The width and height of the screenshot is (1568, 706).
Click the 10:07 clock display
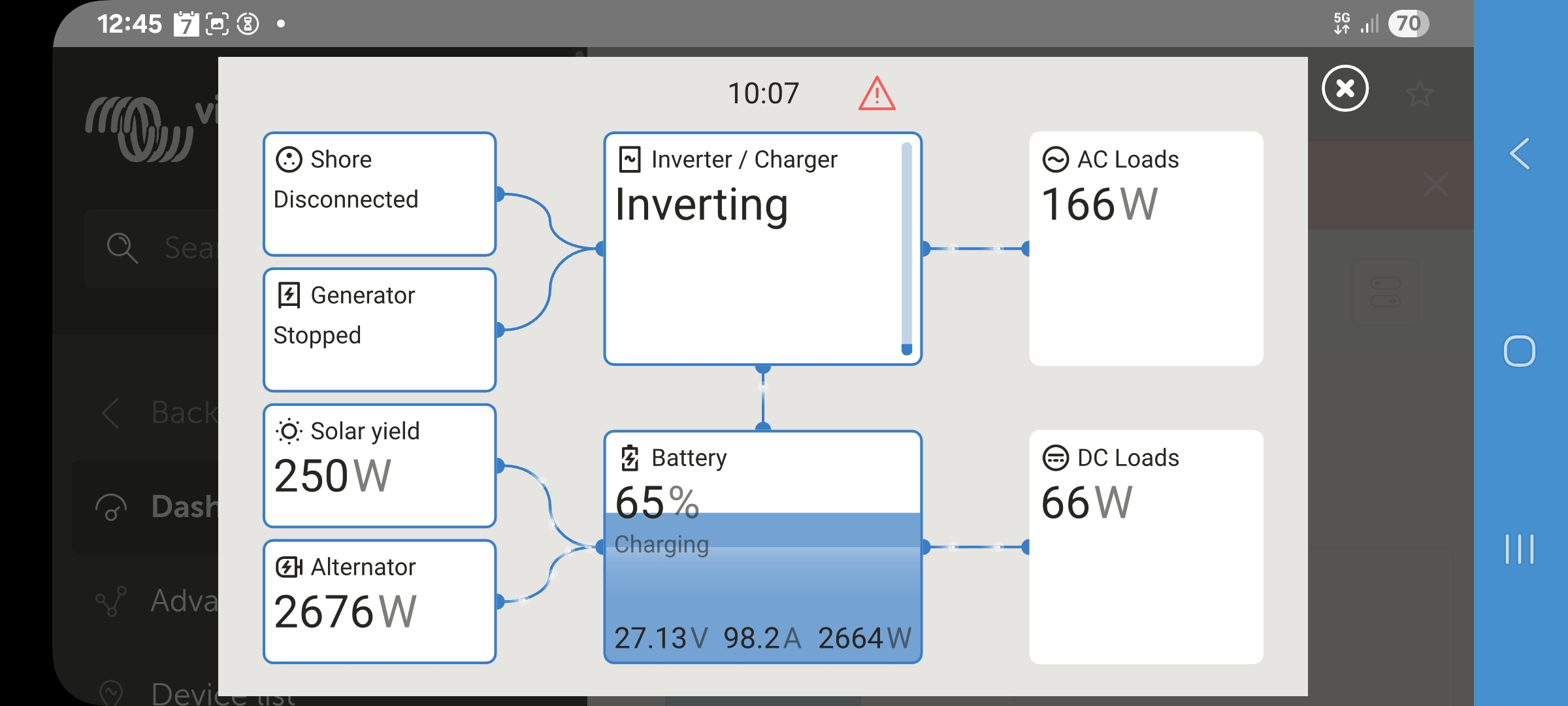pyautogui.click(x=763, y=93)
